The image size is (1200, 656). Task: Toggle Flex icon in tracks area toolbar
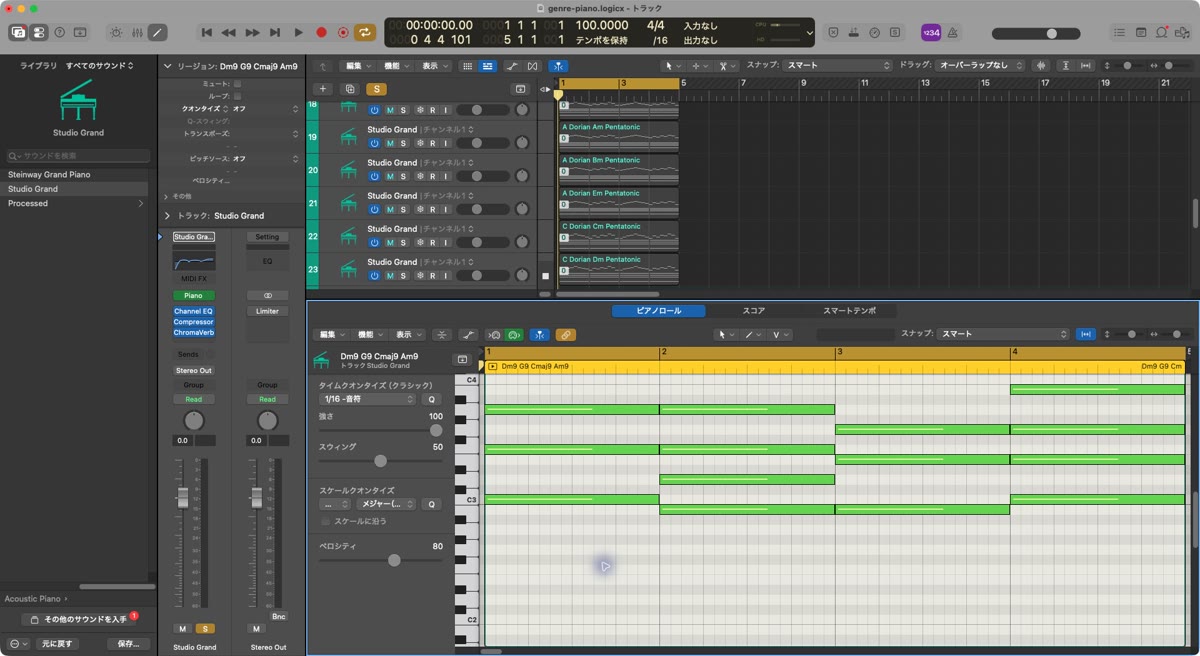[533, 66]
